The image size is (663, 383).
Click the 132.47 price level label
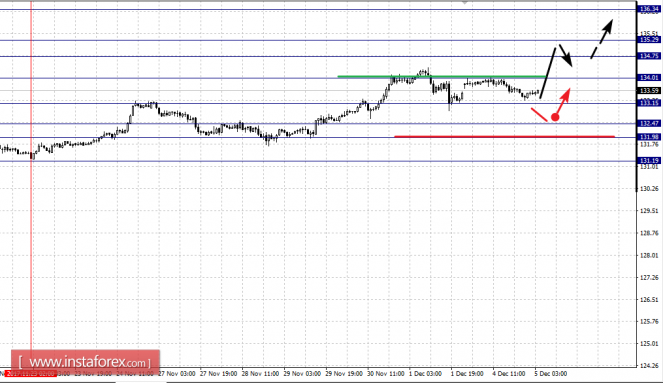coord(649,123)
